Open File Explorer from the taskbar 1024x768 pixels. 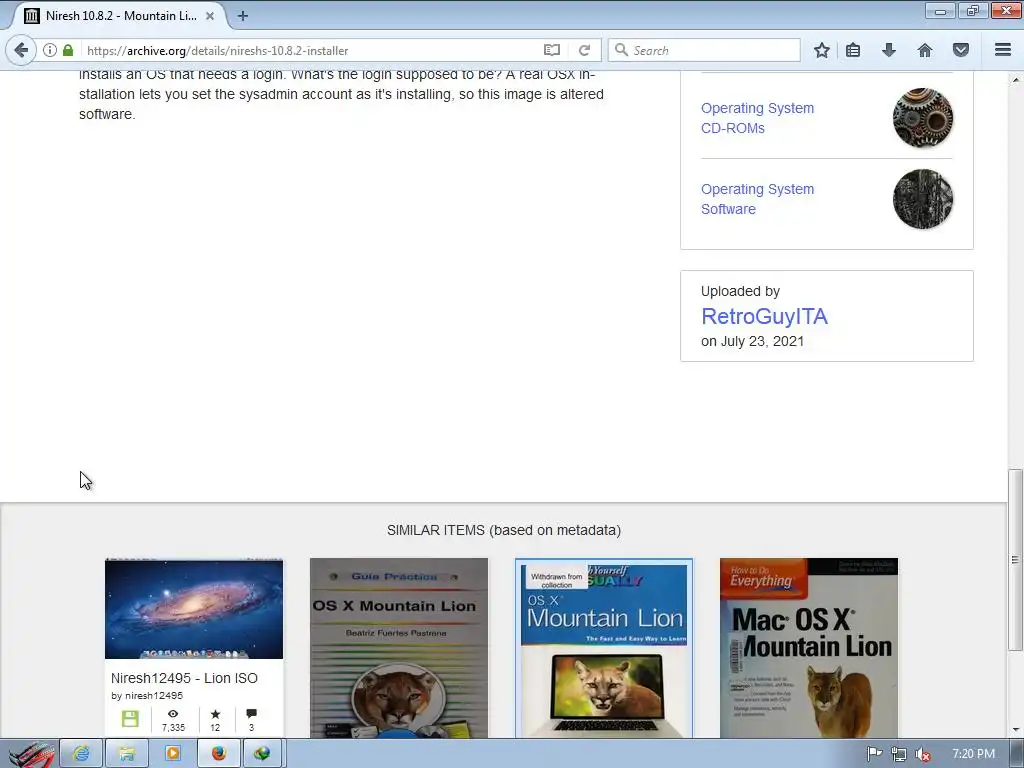(x=127, y=754)
